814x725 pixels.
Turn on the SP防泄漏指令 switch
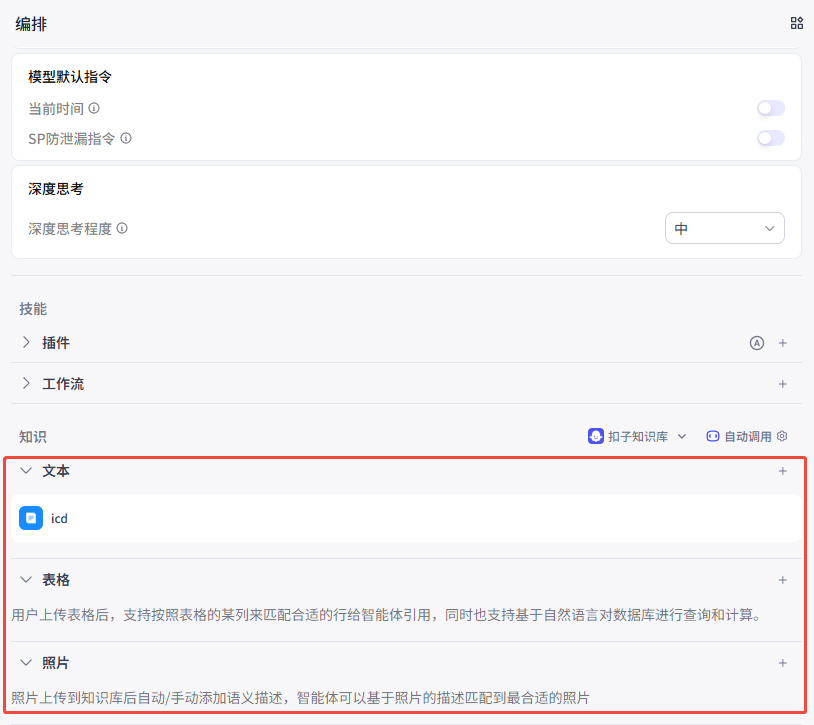[770, 139]
